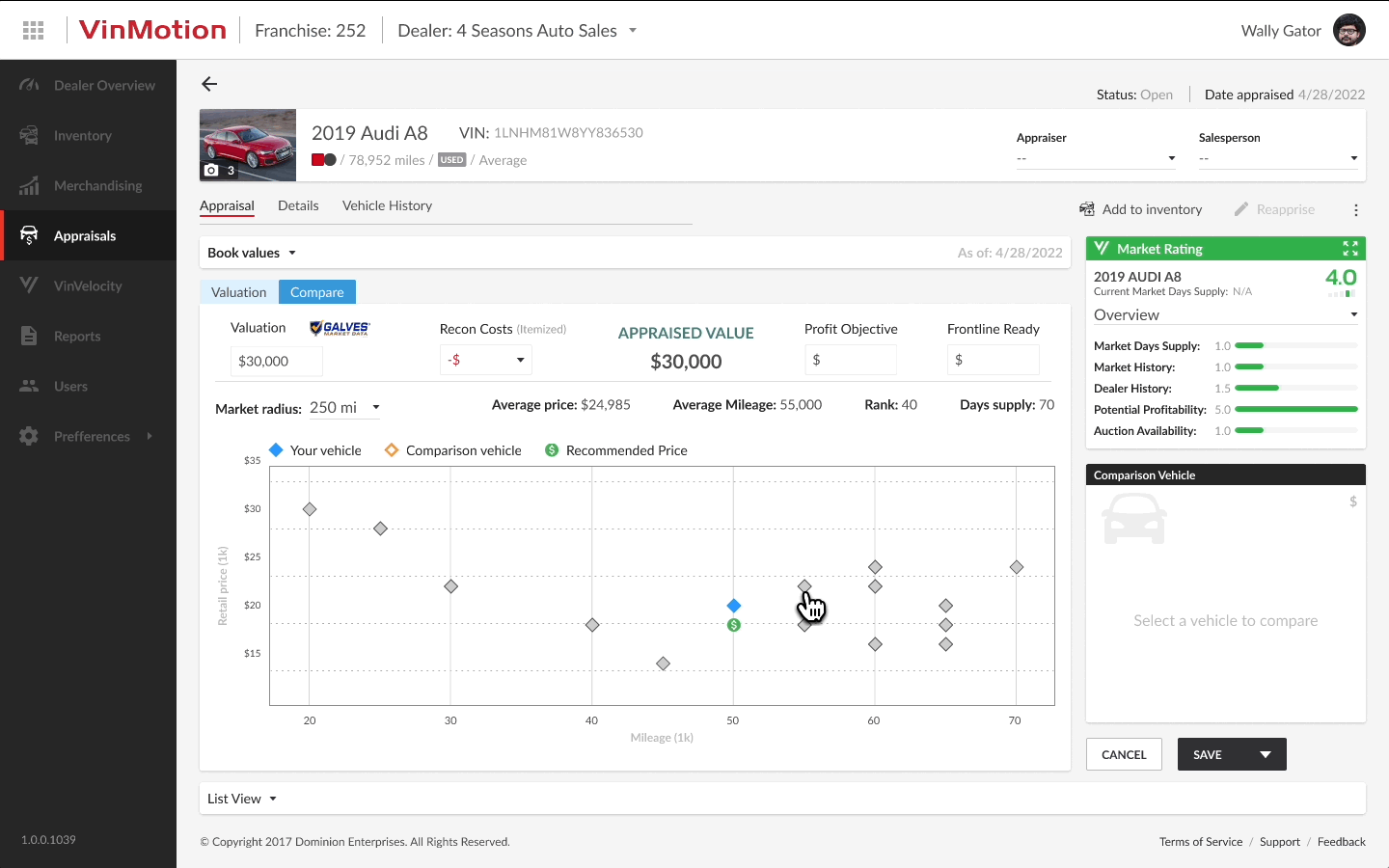Expand Market Rating to fullscreen
This screenshot has height=868, width=1389.
pos(1350,248)
